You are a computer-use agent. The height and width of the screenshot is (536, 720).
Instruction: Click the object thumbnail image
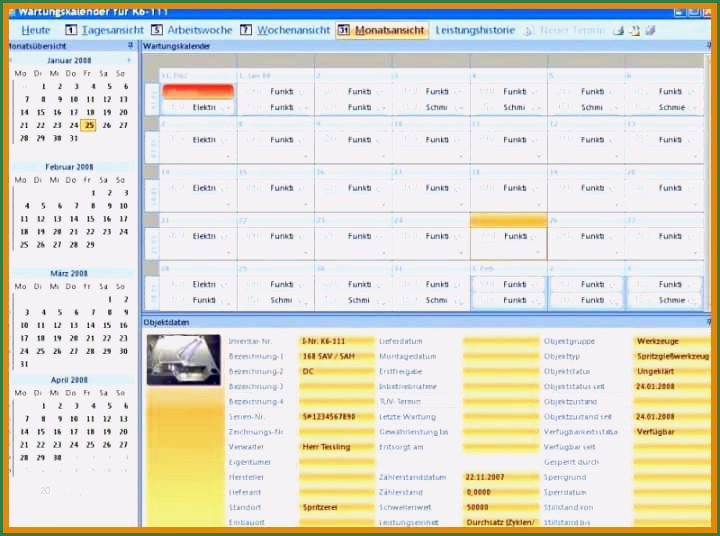tap(183, 359)
